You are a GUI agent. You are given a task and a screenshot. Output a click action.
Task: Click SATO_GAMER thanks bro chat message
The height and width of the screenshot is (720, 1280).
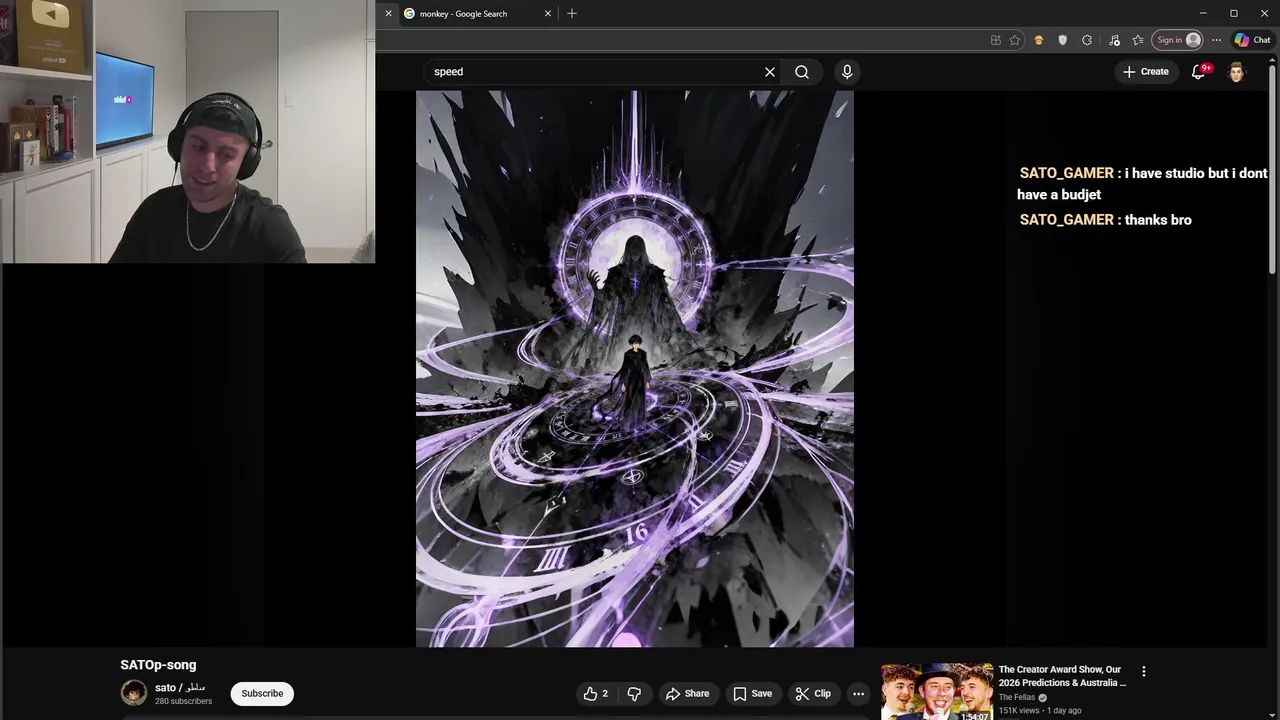(x=1106, y=220)
